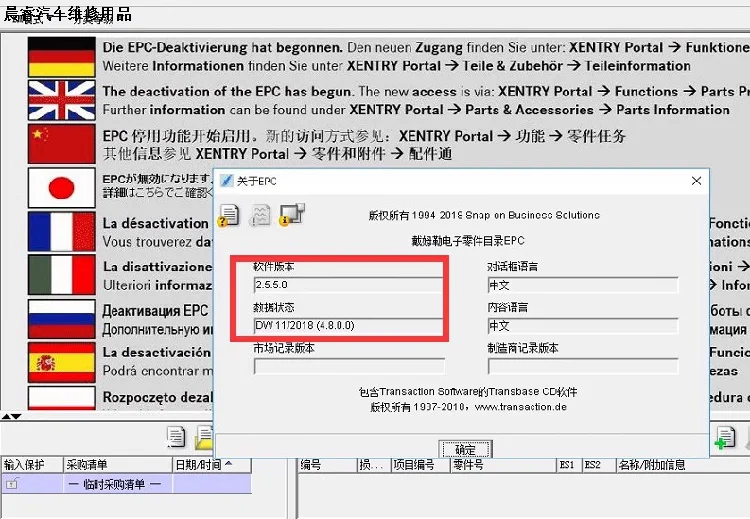This screenshot has width=750, height=519.
Task: Click the Polish flag icon
Action: (x=62, y=398)
